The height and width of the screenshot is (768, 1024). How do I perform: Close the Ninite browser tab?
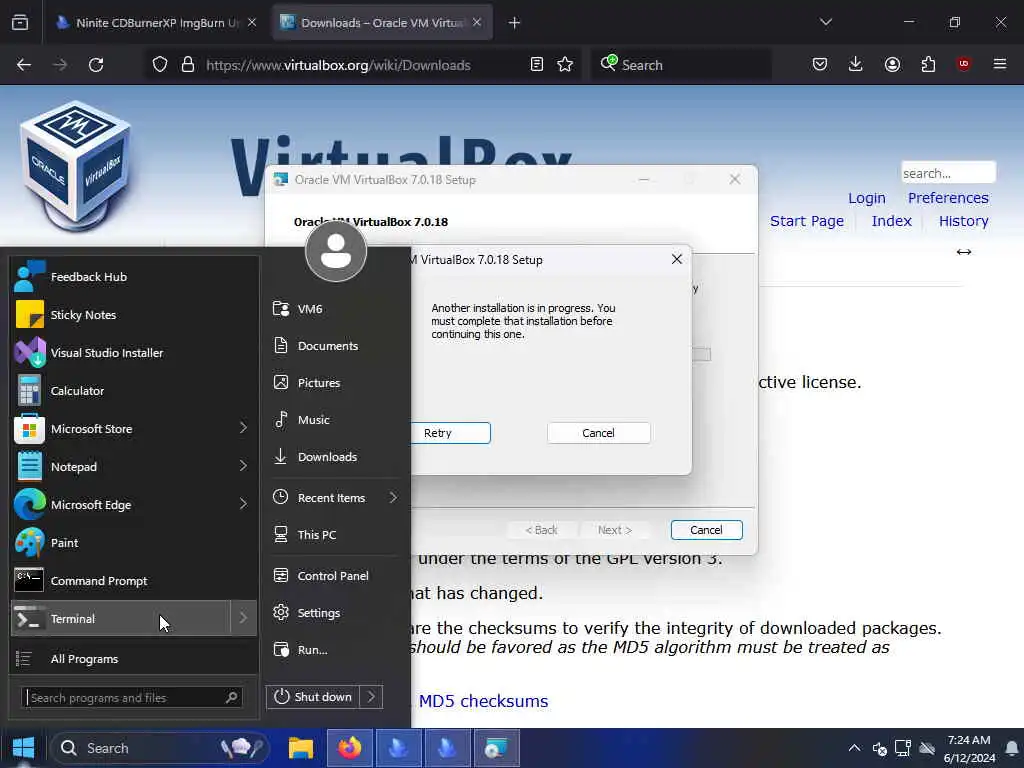tap(252, 23)
